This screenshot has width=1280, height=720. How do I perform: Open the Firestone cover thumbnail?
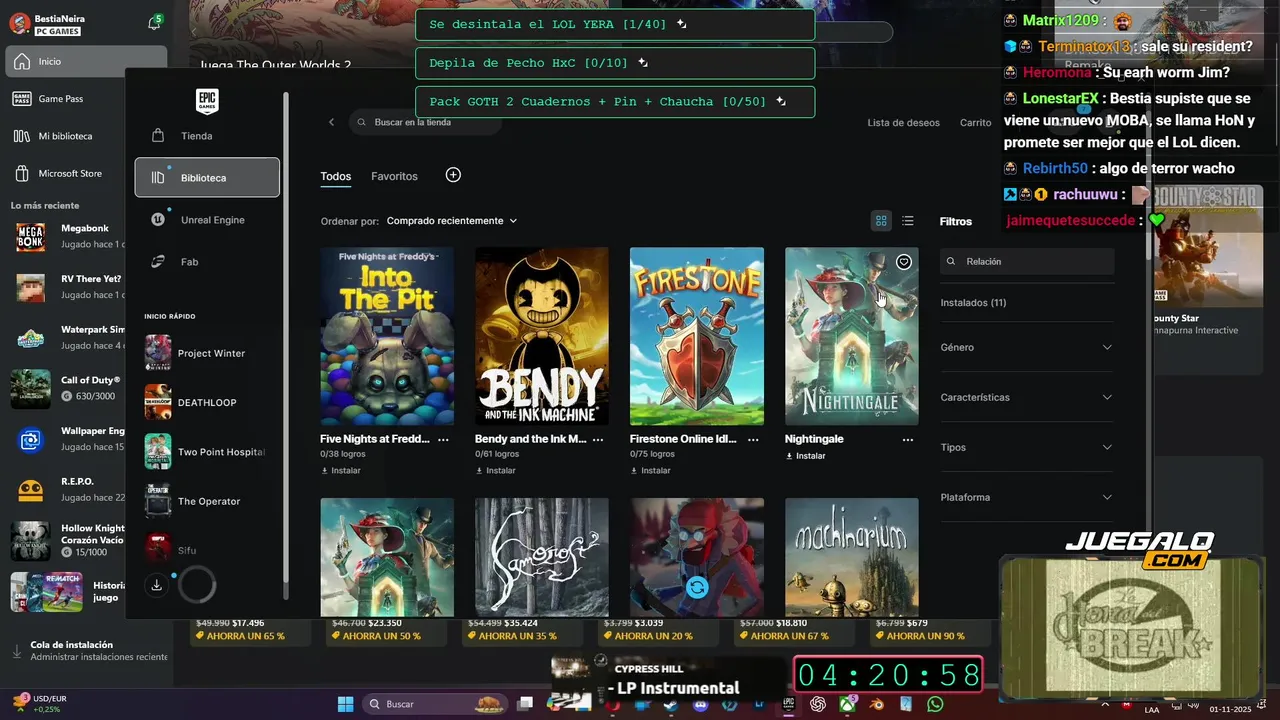click(x=697, y=336)
